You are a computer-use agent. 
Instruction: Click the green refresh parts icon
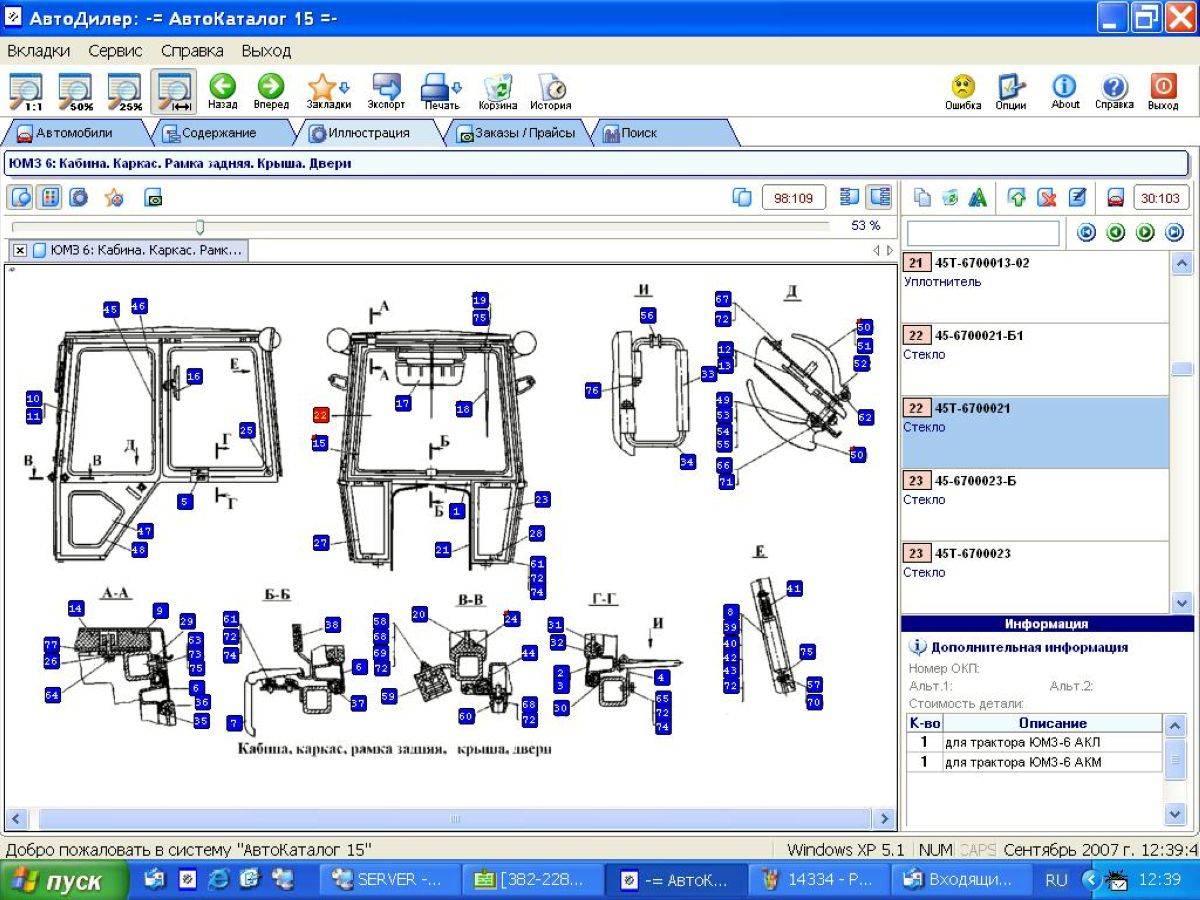pyautogui.click(x=950, y=197)
